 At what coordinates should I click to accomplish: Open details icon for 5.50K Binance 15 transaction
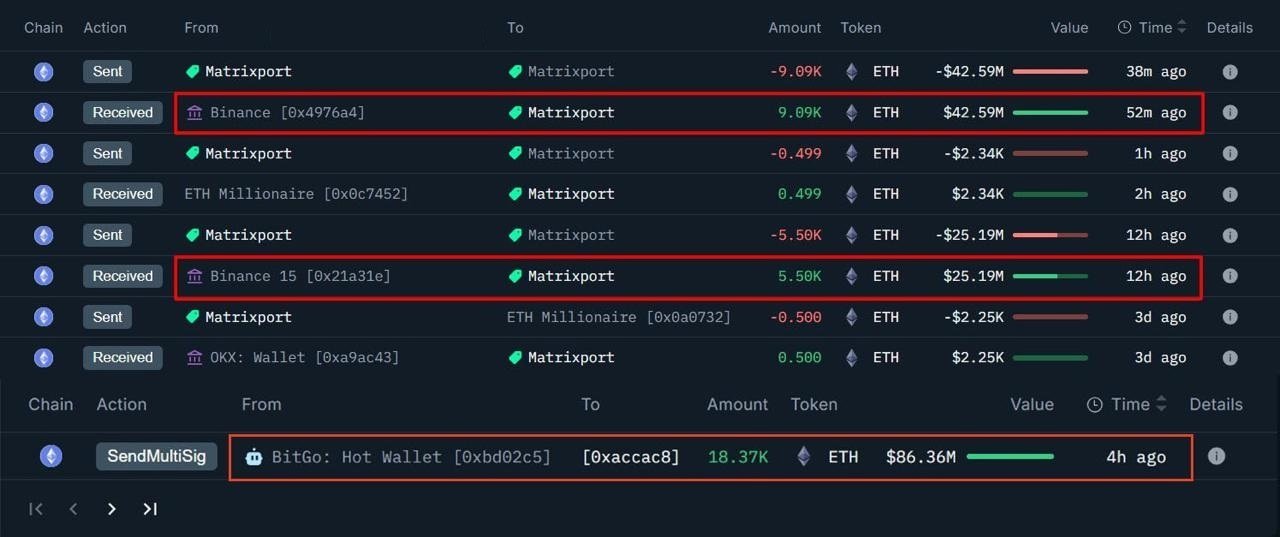click(x=1230, y=276)
